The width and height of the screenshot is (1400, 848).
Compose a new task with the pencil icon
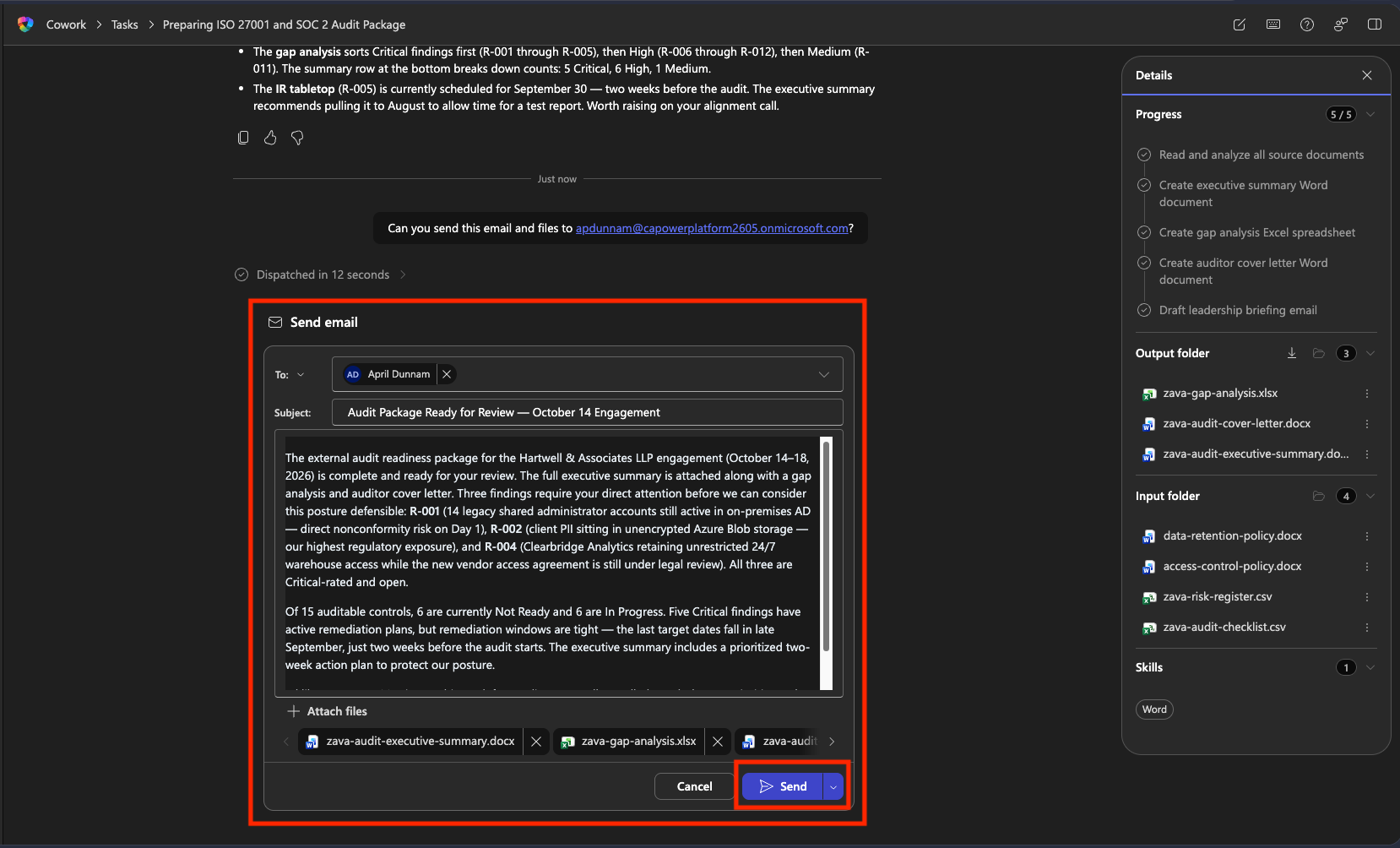[1240, 24]
